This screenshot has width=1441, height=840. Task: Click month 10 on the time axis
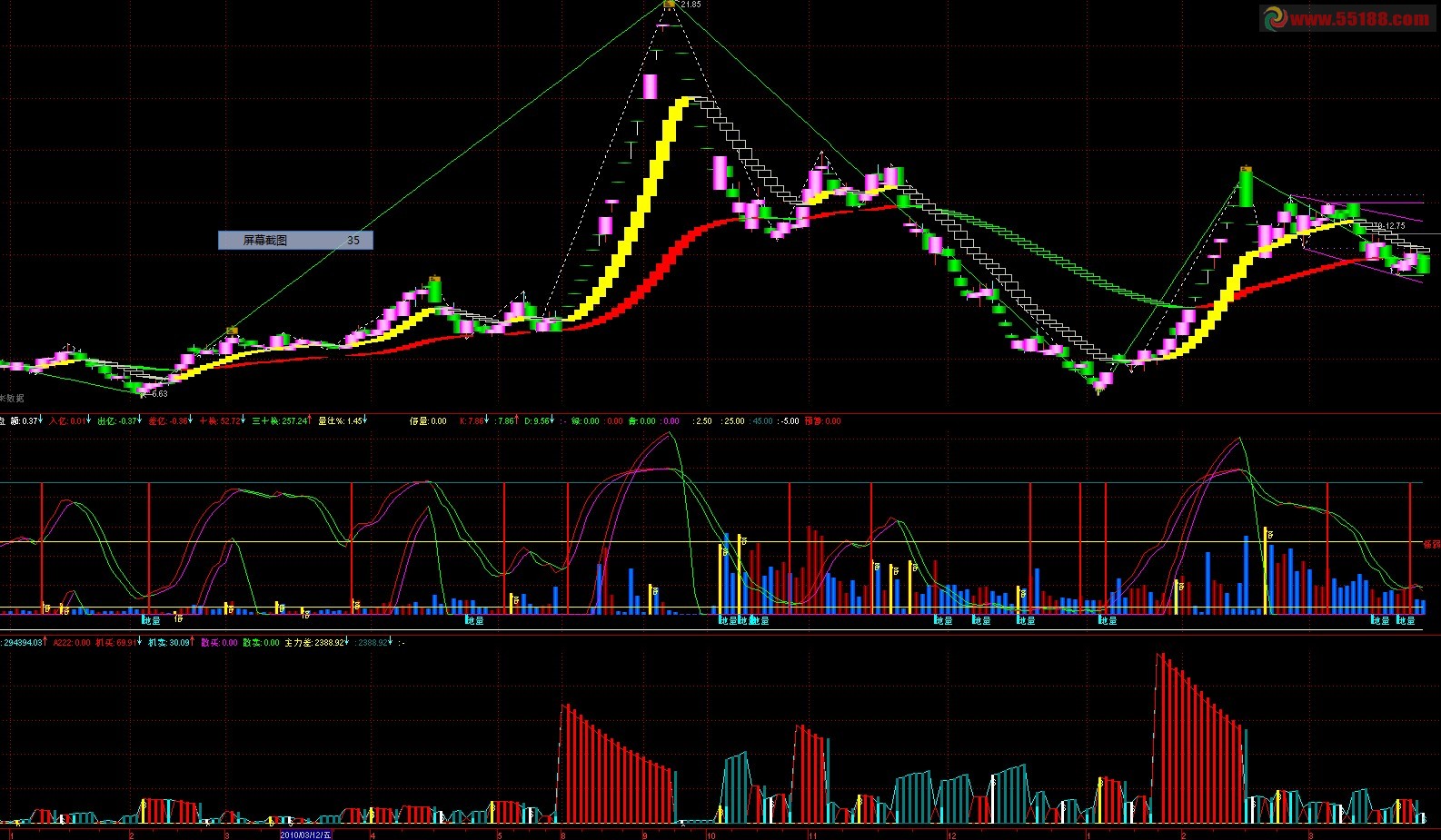click(x=711, y=835)
